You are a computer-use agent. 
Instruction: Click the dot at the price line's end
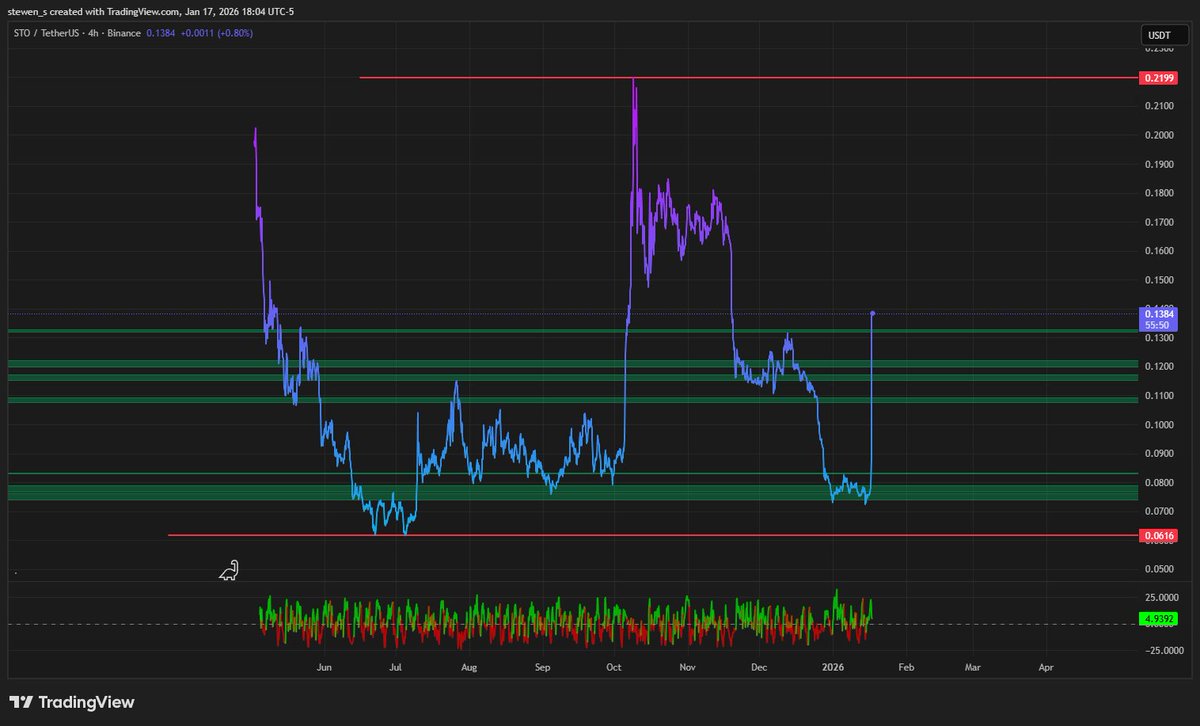point(873,313)
